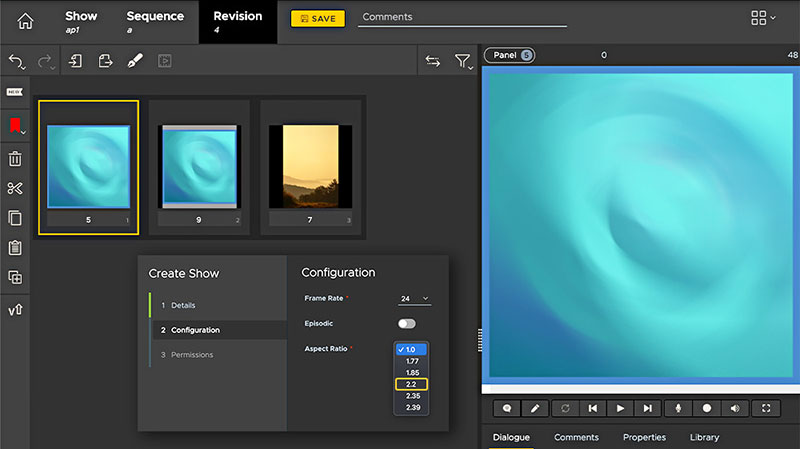Image resolution: width=800 pixels, height=449 pixels.
Task: Select aspect ratio 2.39
Action: point(412,407)
